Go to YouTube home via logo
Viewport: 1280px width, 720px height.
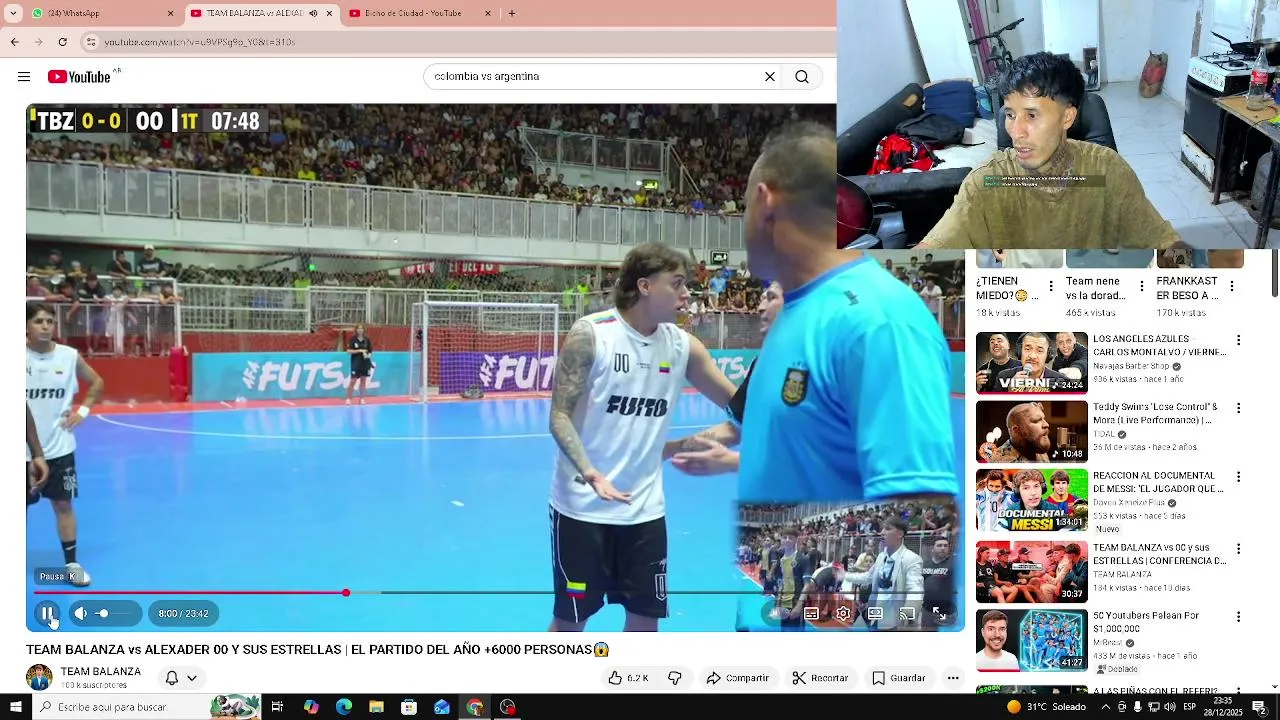[80, 77]
